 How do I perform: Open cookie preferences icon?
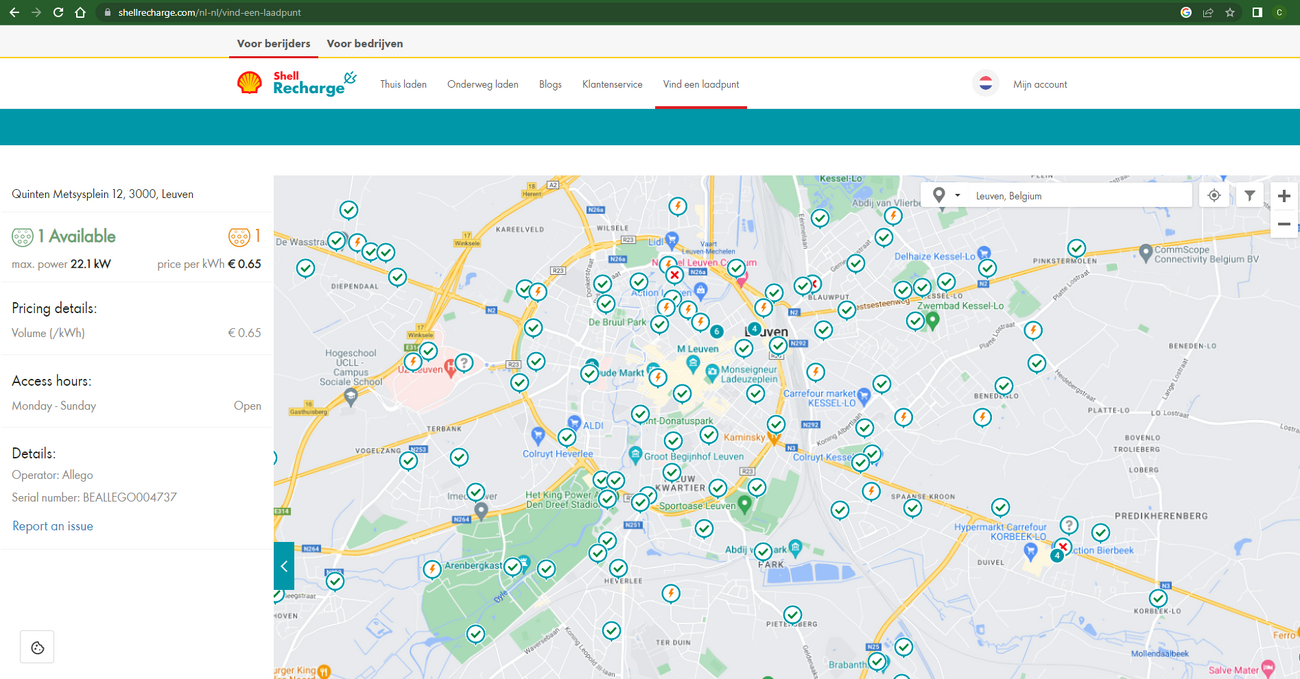[x=37, y=647]
